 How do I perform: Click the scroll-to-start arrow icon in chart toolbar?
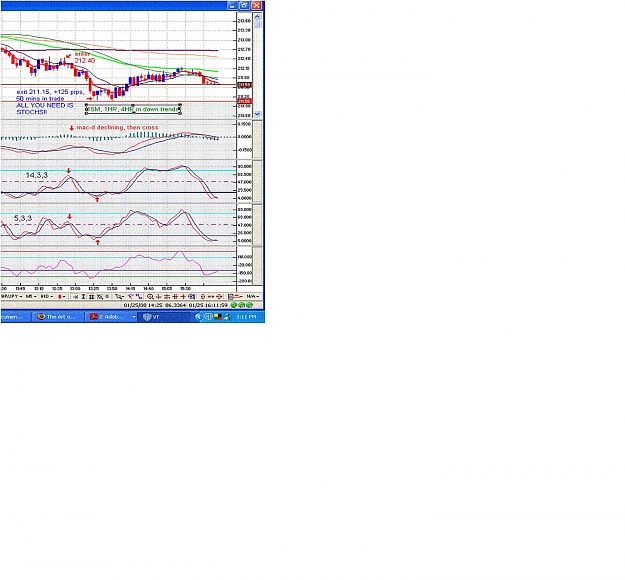pyautogui.click(x=75, y=297)
